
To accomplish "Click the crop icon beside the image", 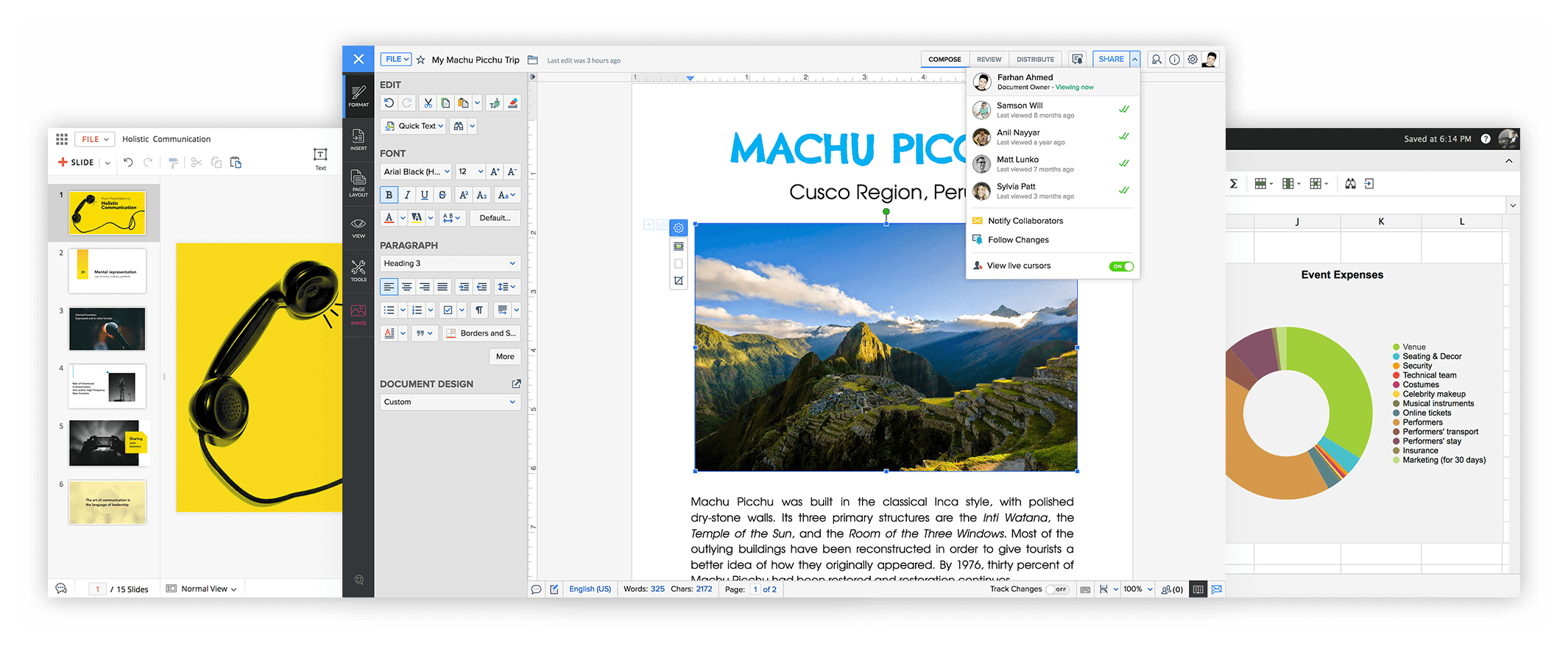I will (679, 280).
